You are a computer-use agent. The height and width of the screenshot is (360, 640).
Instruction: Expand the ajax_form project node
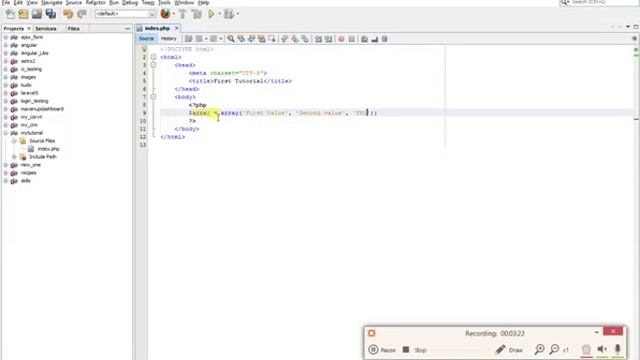tap(6, 37)
